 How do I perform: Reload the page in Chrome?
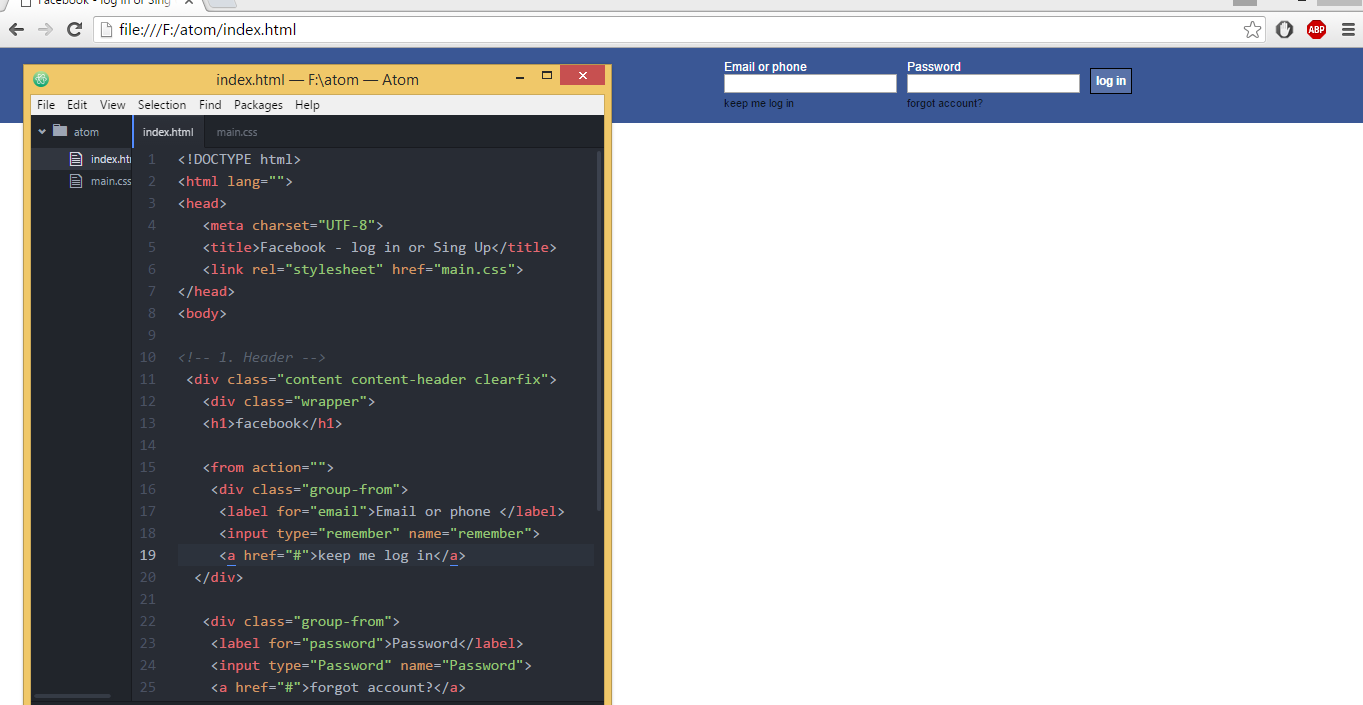74,30
